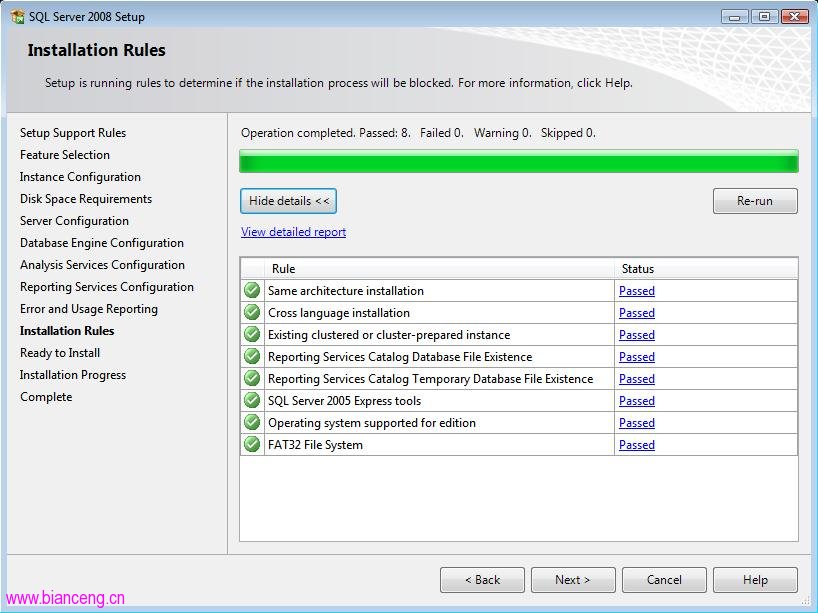Select Complete step in sidebar
This screenshot has height=613, width=818.
click(46, 397)
